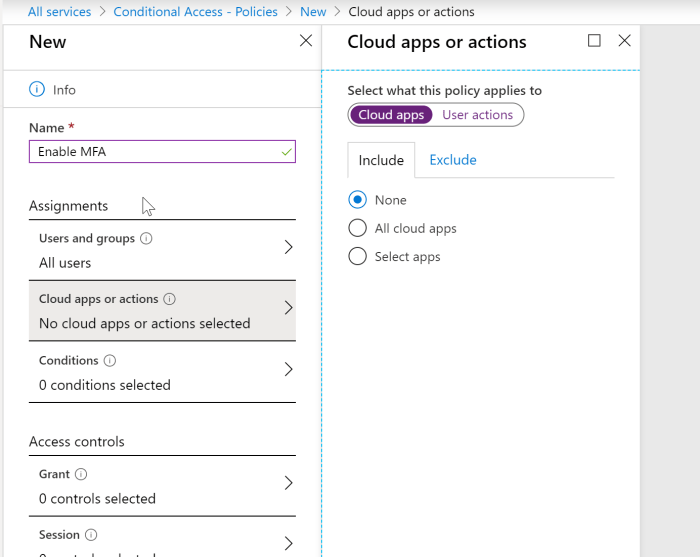Switch policy target to User actions

tap(477, 115)
